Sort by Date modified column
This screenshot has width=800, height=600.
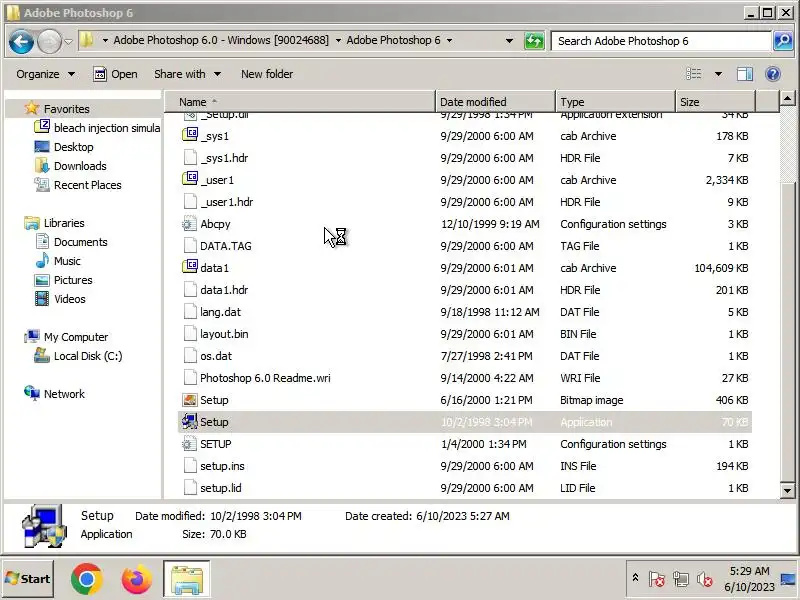pos(495,102)
